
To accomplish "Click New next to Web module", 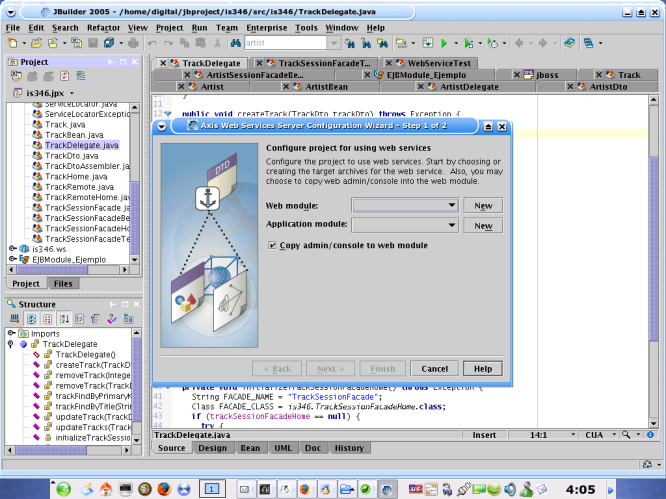I will point(483,205).
